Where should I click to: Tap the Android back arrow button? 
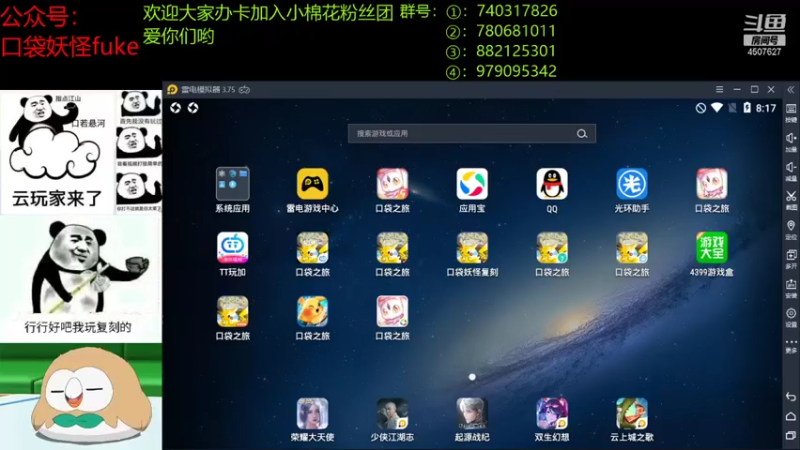click(791, 397)
